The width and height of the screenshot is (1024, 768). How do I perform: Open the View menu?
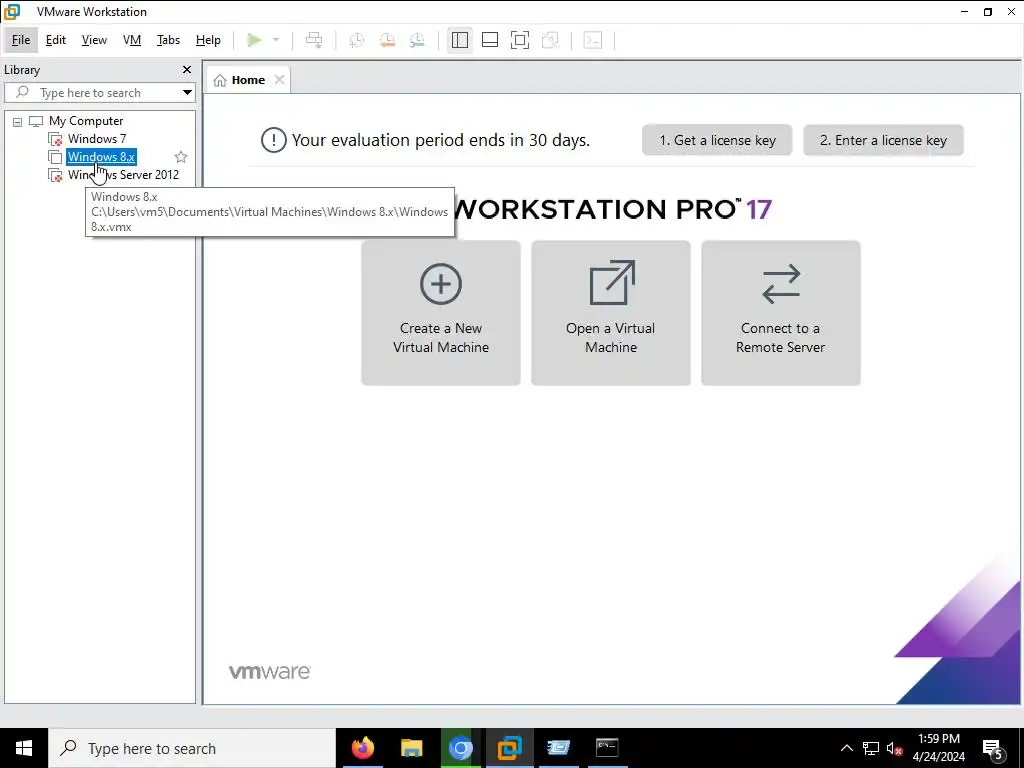click(x=94, y=40)
